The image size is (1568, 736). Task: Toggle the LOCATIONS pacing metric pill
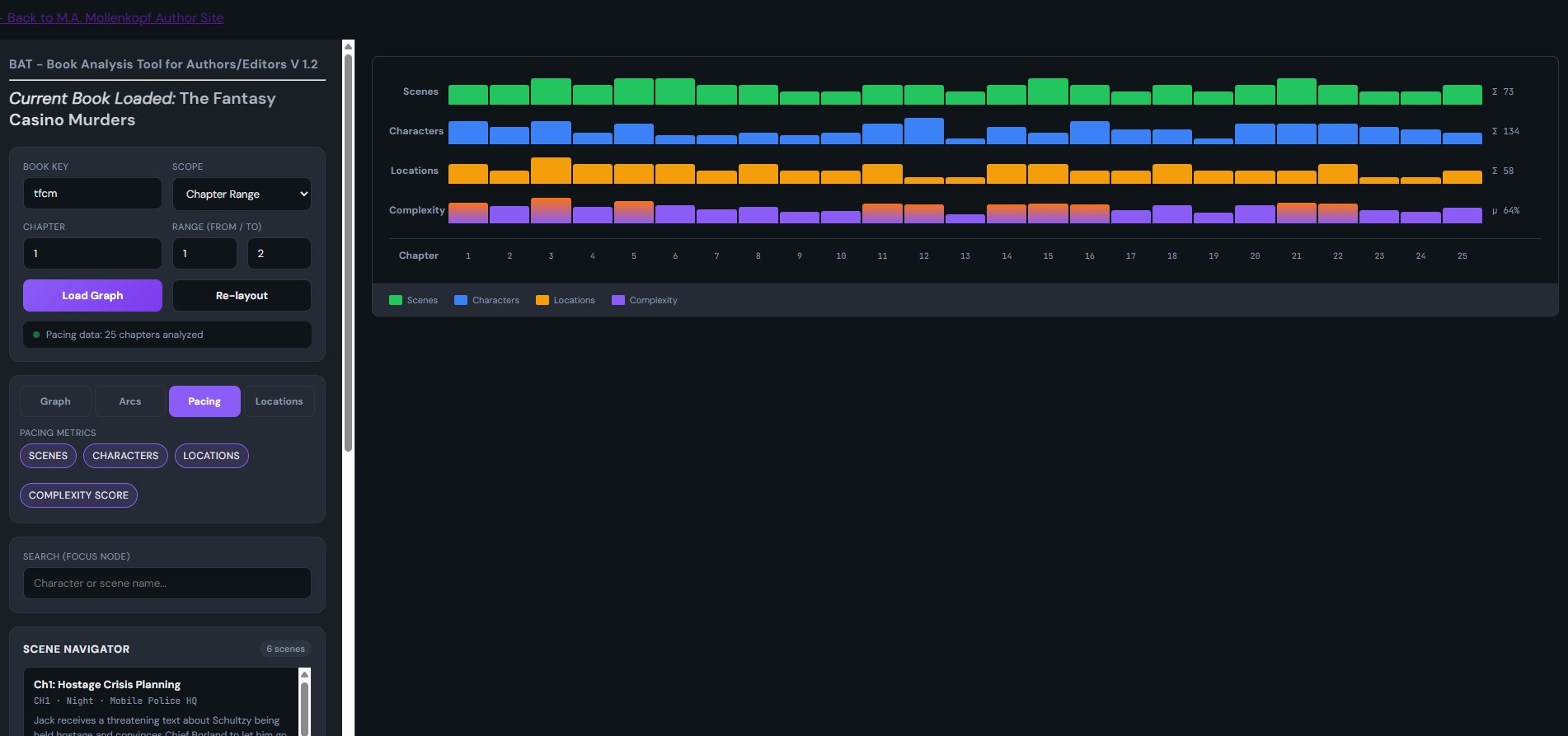(x=211, y=456)
